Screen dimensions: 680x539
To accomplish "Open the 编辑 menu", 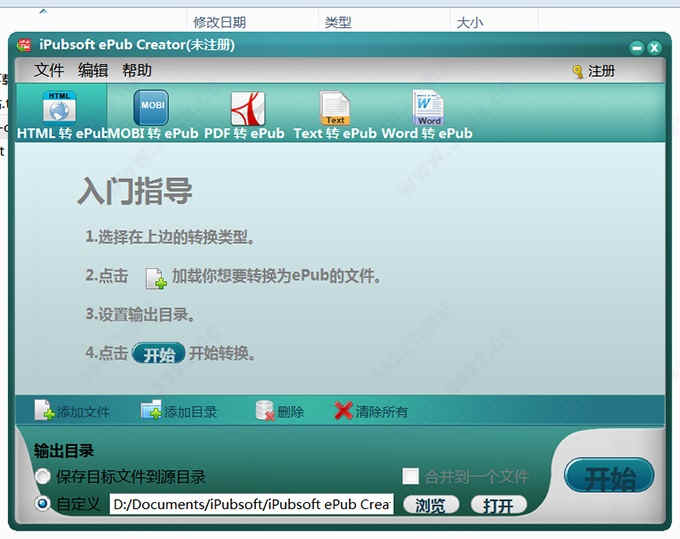I will (93, 70).
